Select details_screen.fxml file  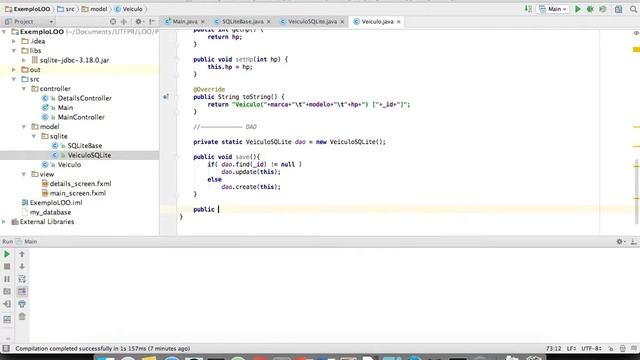click(80, 184)
